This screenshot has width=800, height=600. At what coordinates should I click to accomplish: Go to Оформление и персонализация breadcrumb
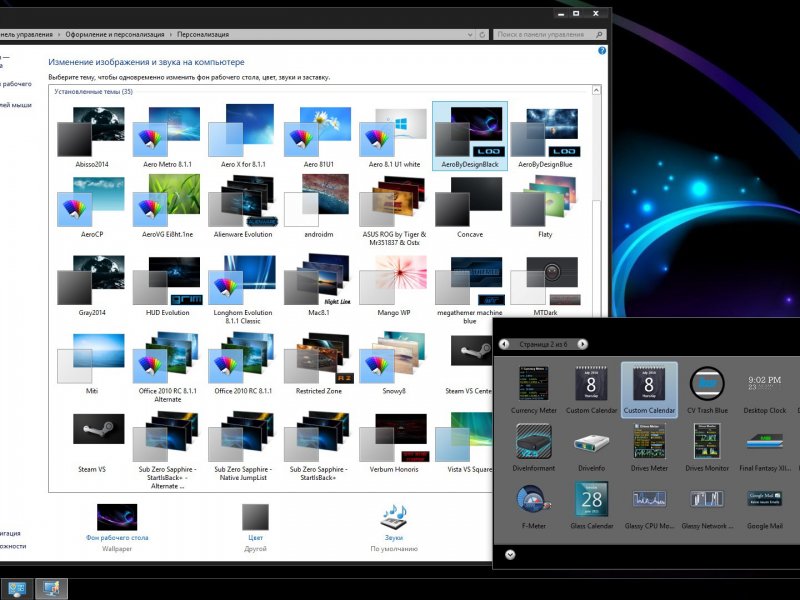point(115,35)
